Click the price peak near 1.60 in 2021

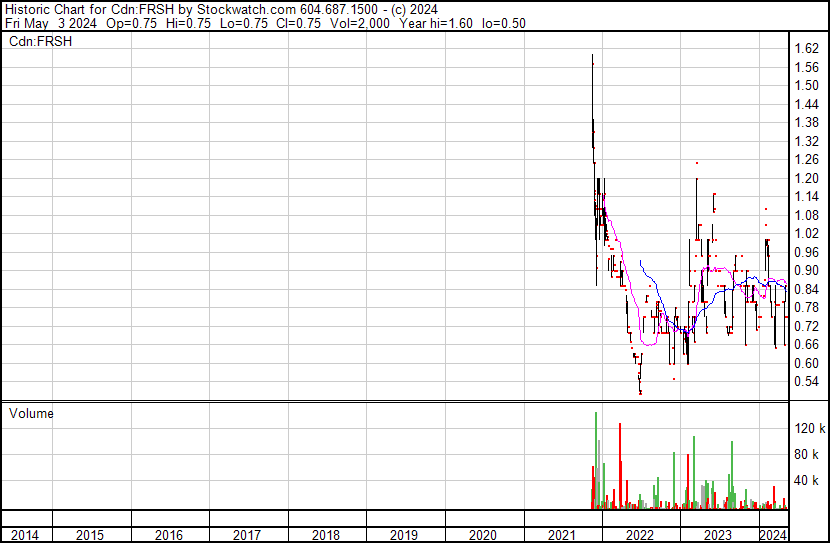592,58
